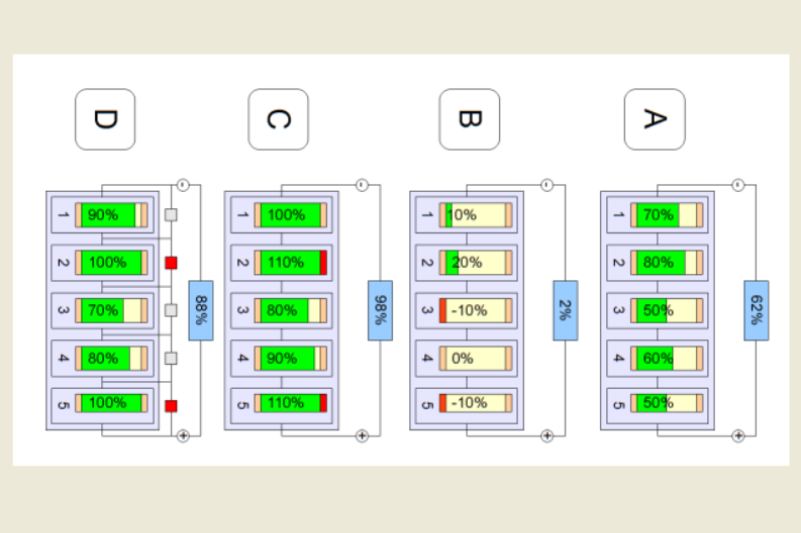Select the blue 2% total indicator of pack B
This screenshot has height=533, width=801.
pyautogui.click(x=565, y=310)
